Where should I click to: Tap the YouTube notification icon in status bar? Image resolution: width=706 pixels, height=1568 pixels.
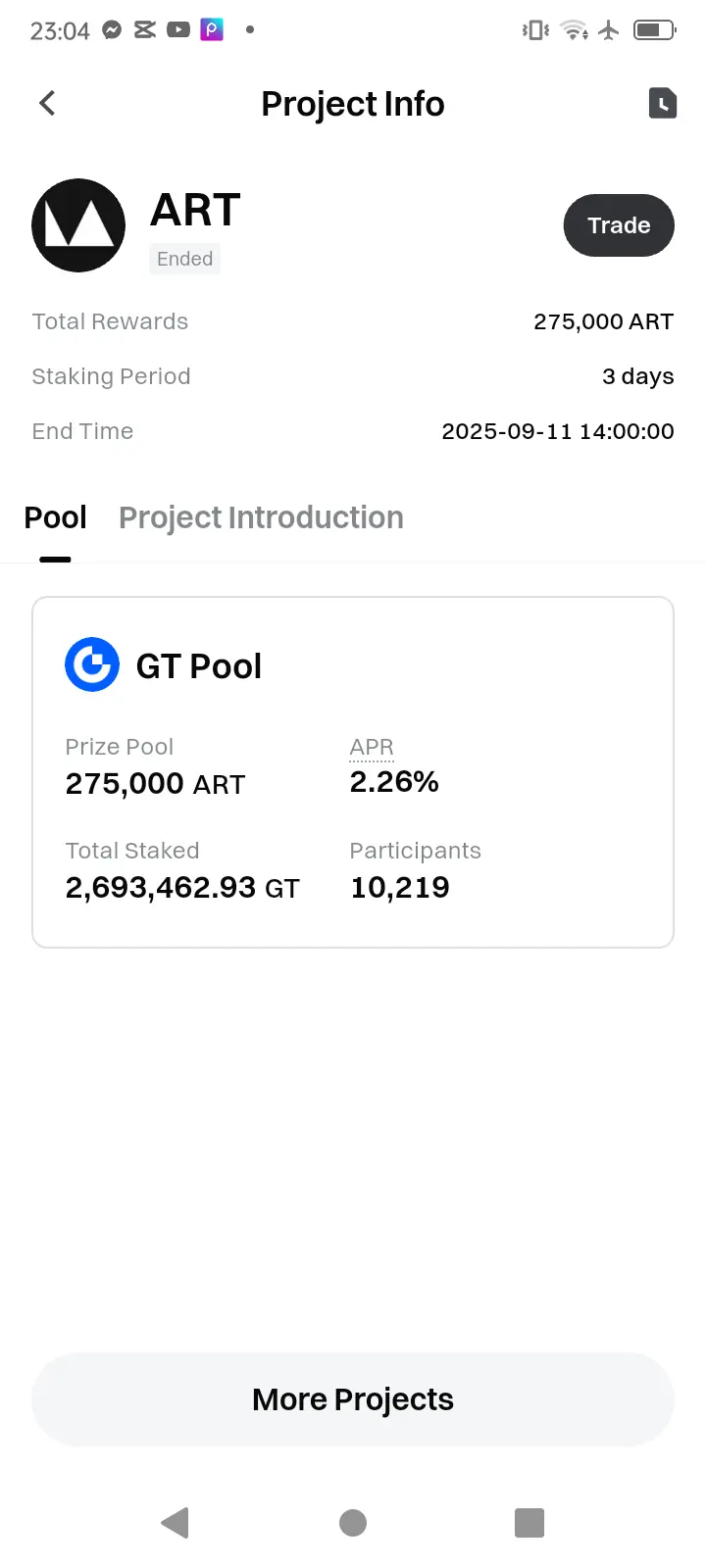pos(178,30)
